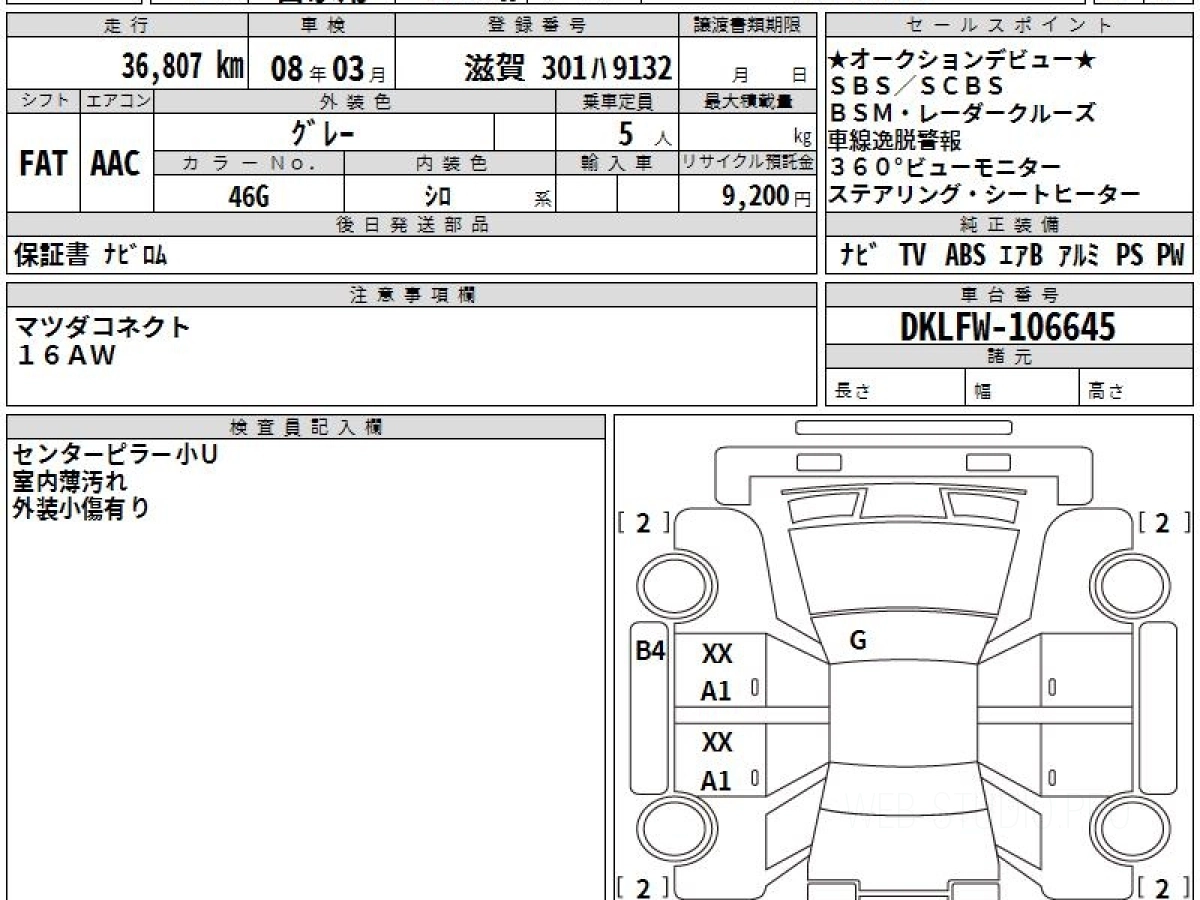The height and width of the screenshot is (900, 1200).
Task: Click the 車台番号 header
Action: [x=1010, y=295]
